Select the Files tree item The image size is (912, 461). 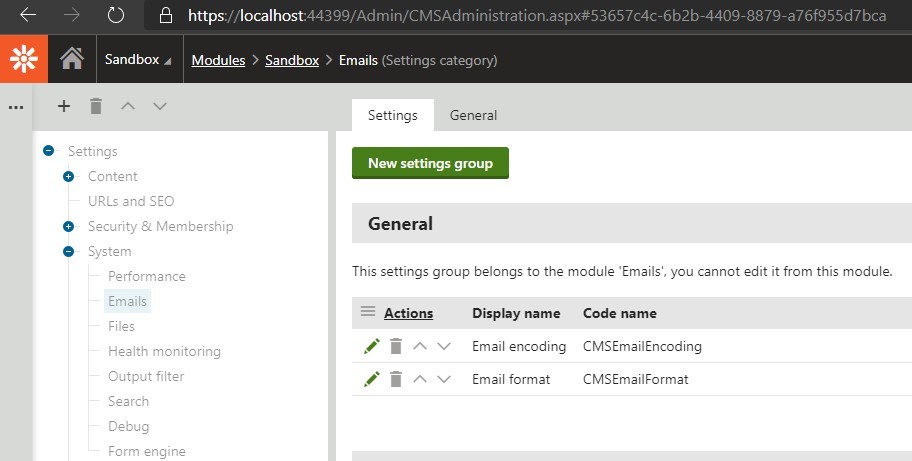(121, 326)
